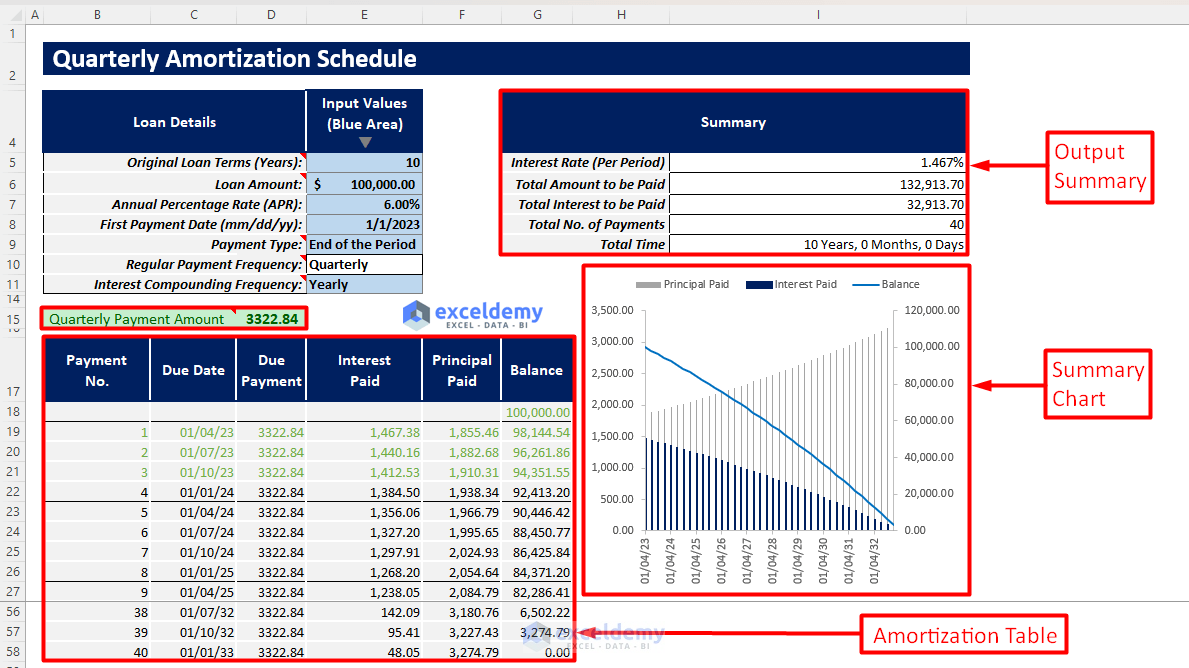Image resolution: width=1189 pixels, height=668 pixels.
Task: Select column E header
Action: 363,15
